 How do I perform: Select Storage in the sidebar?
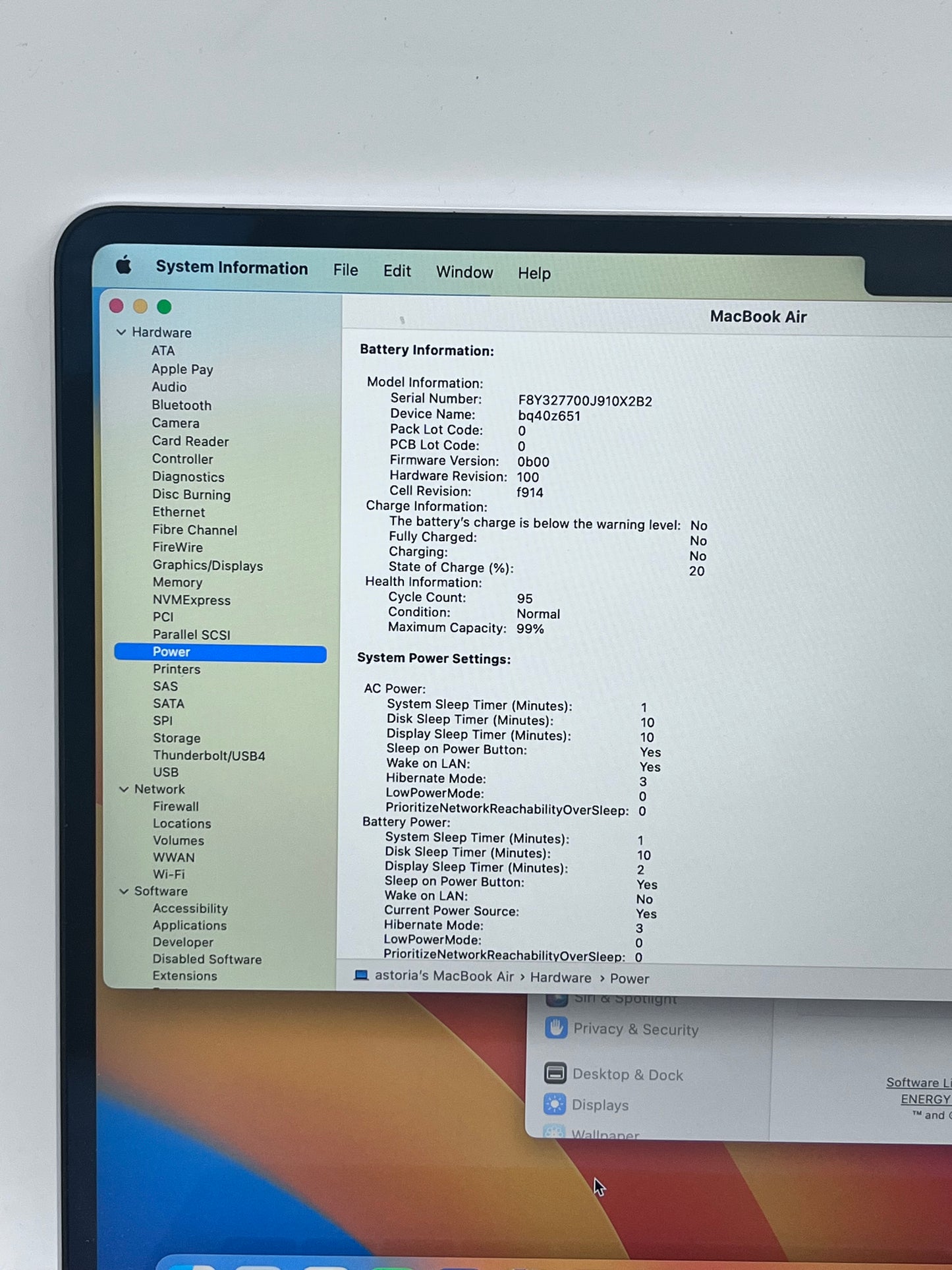point(177,738)
